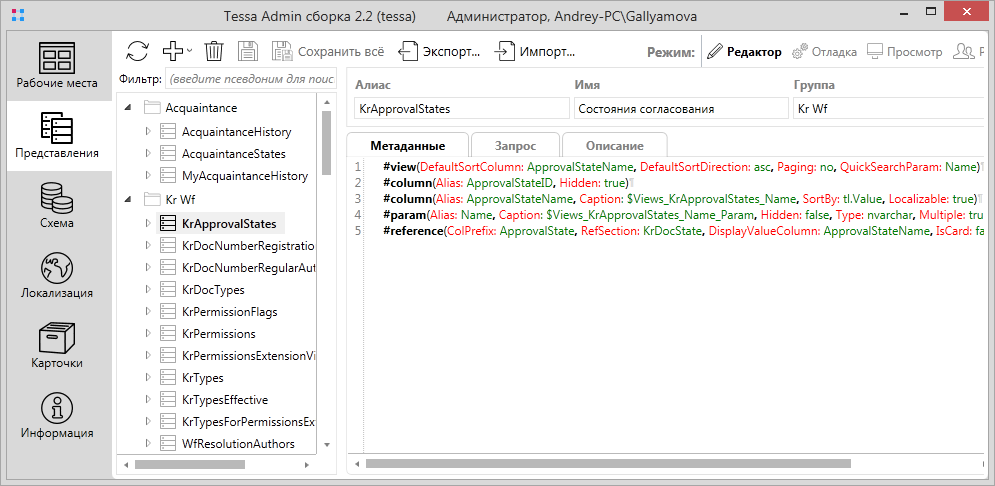This screenshot has width=995, height=486.
Task: Open the Карточки box section
Action: 57,347
